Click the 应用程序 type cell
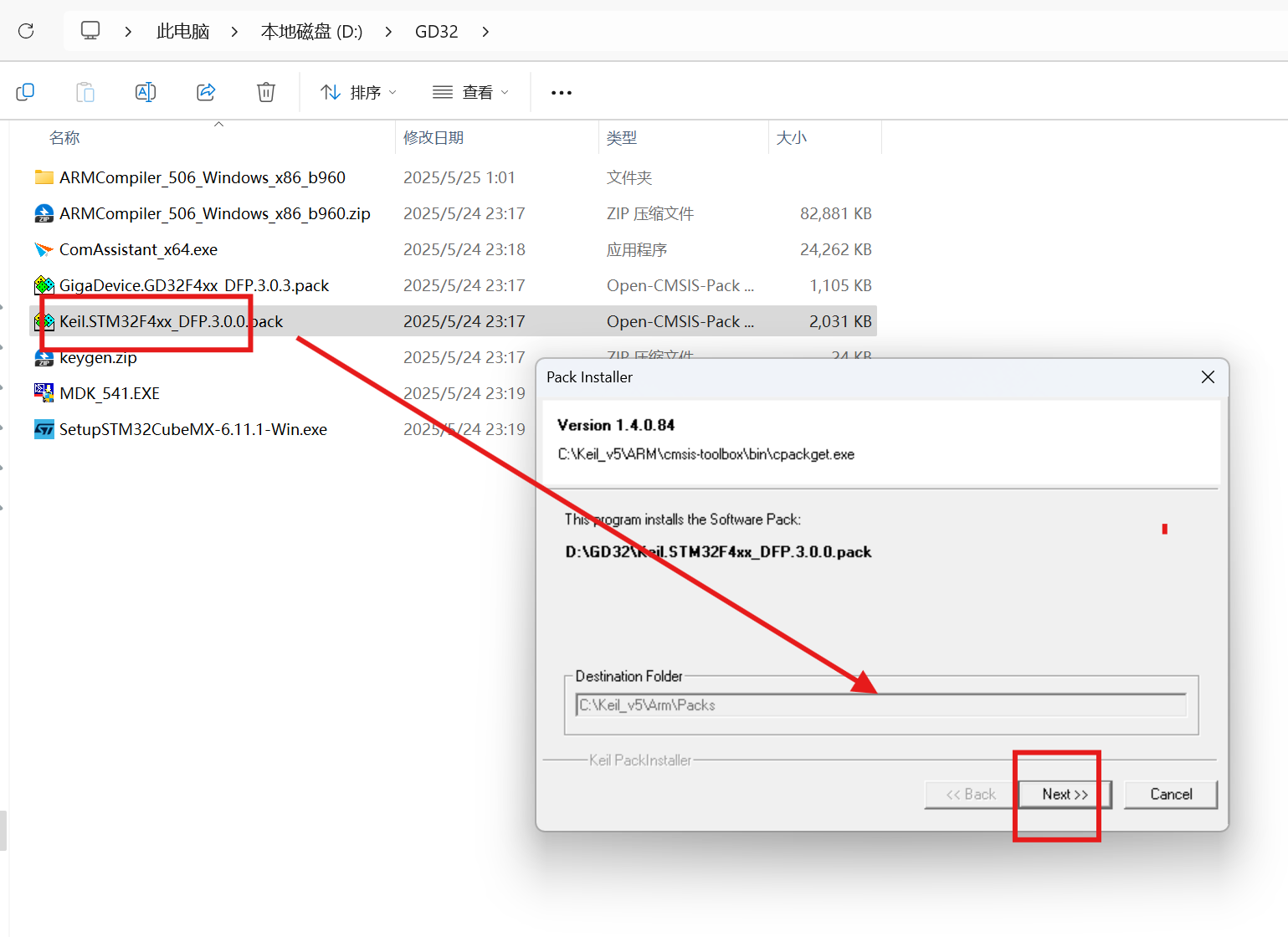1288x937 pixels. click(637, 249)
